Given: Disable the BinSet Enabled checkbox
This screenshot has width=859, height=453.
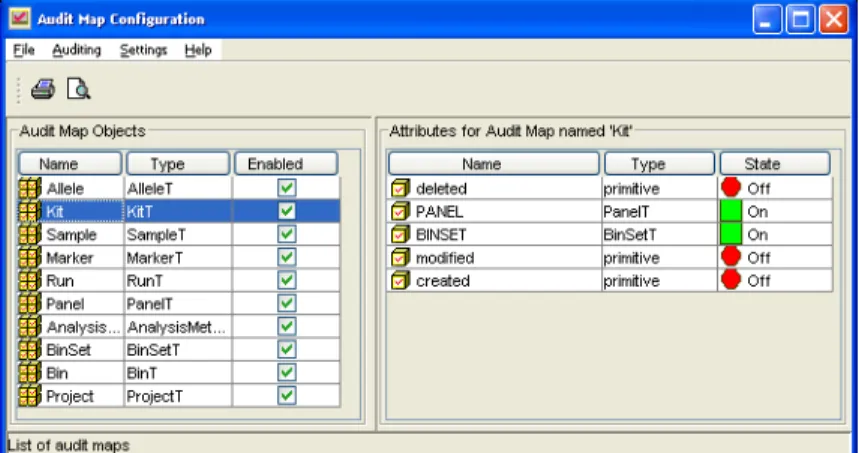Looking at the screenshot, I should 287,349.
